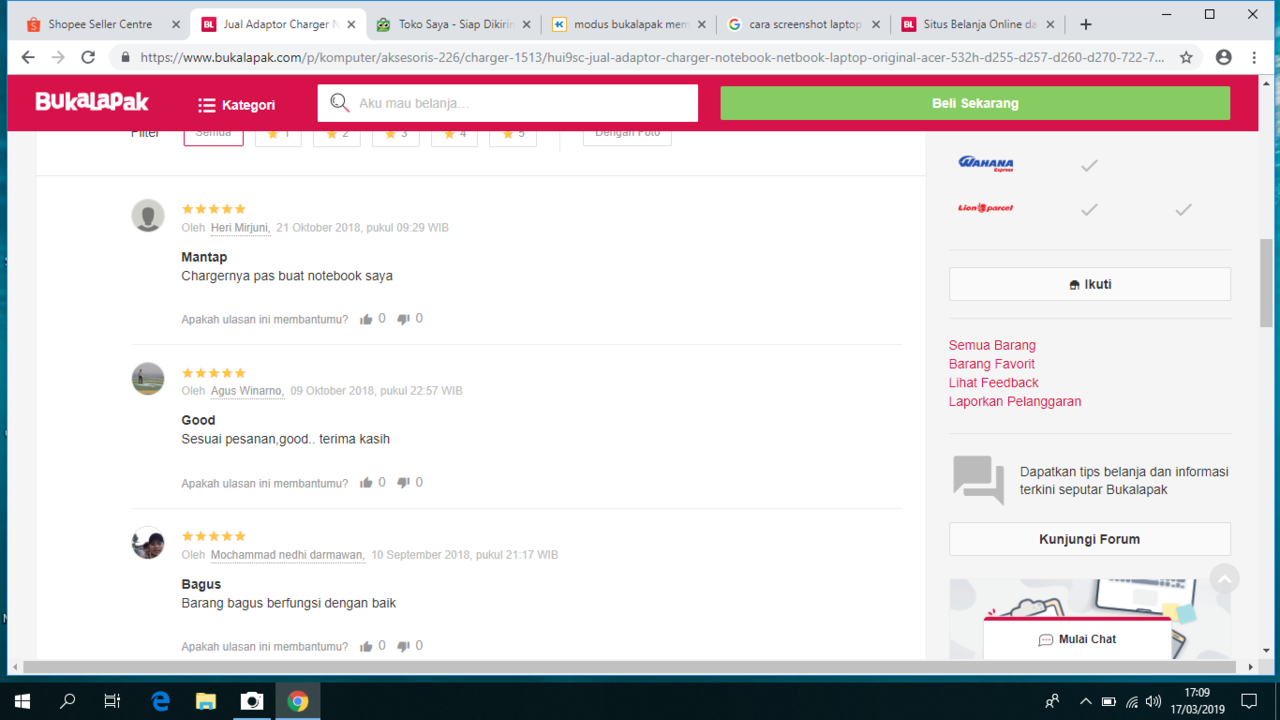This screenshot has height=720, width=1280.
Task: Open Heri Mirjuni's profile avatar
Action: point(148,215)
